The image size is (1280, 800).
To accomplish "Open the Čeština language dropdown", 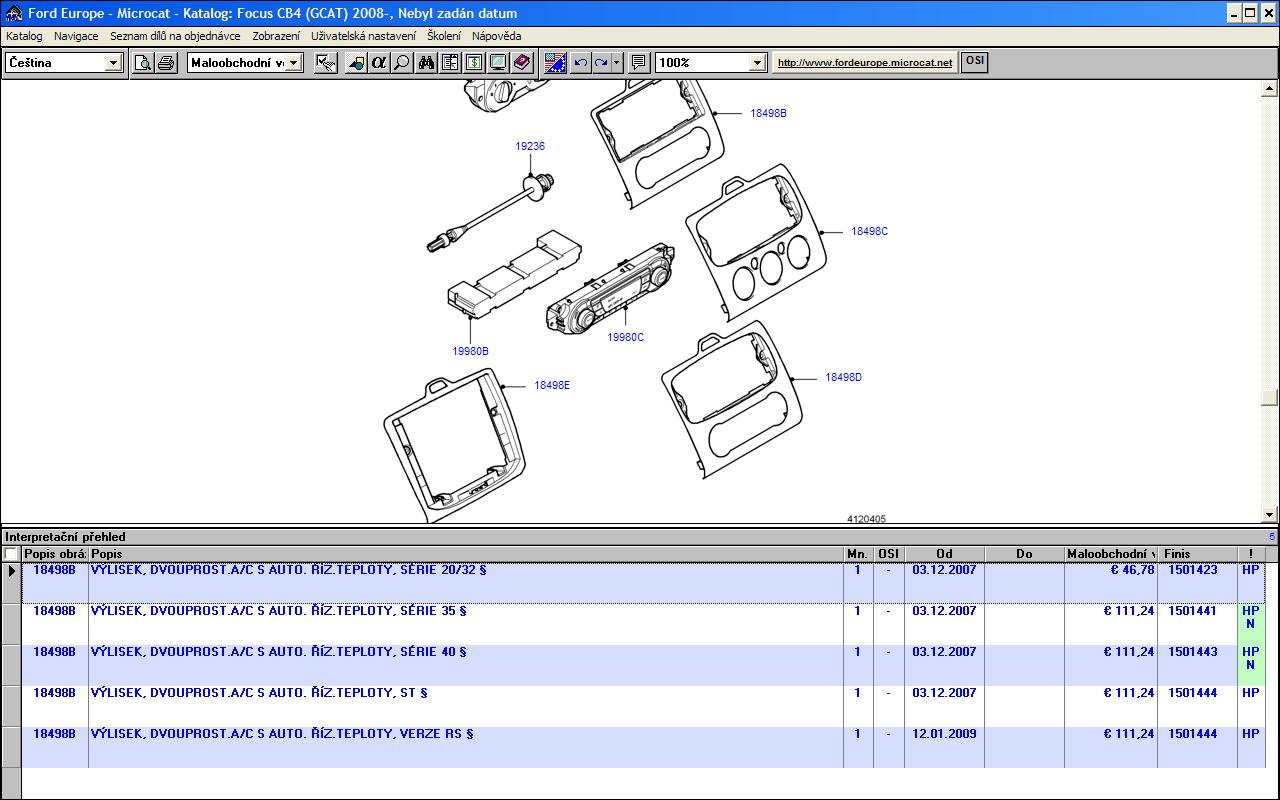I will pyautogui.click(x=113, y=63).
